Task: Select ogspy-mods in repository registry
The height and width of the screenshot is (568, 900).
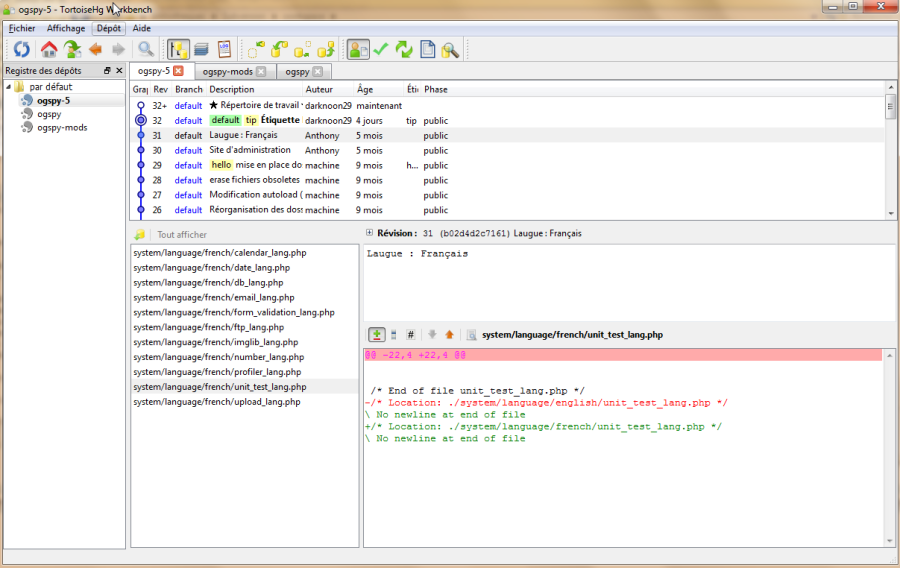Action: (x=62, y=127)
